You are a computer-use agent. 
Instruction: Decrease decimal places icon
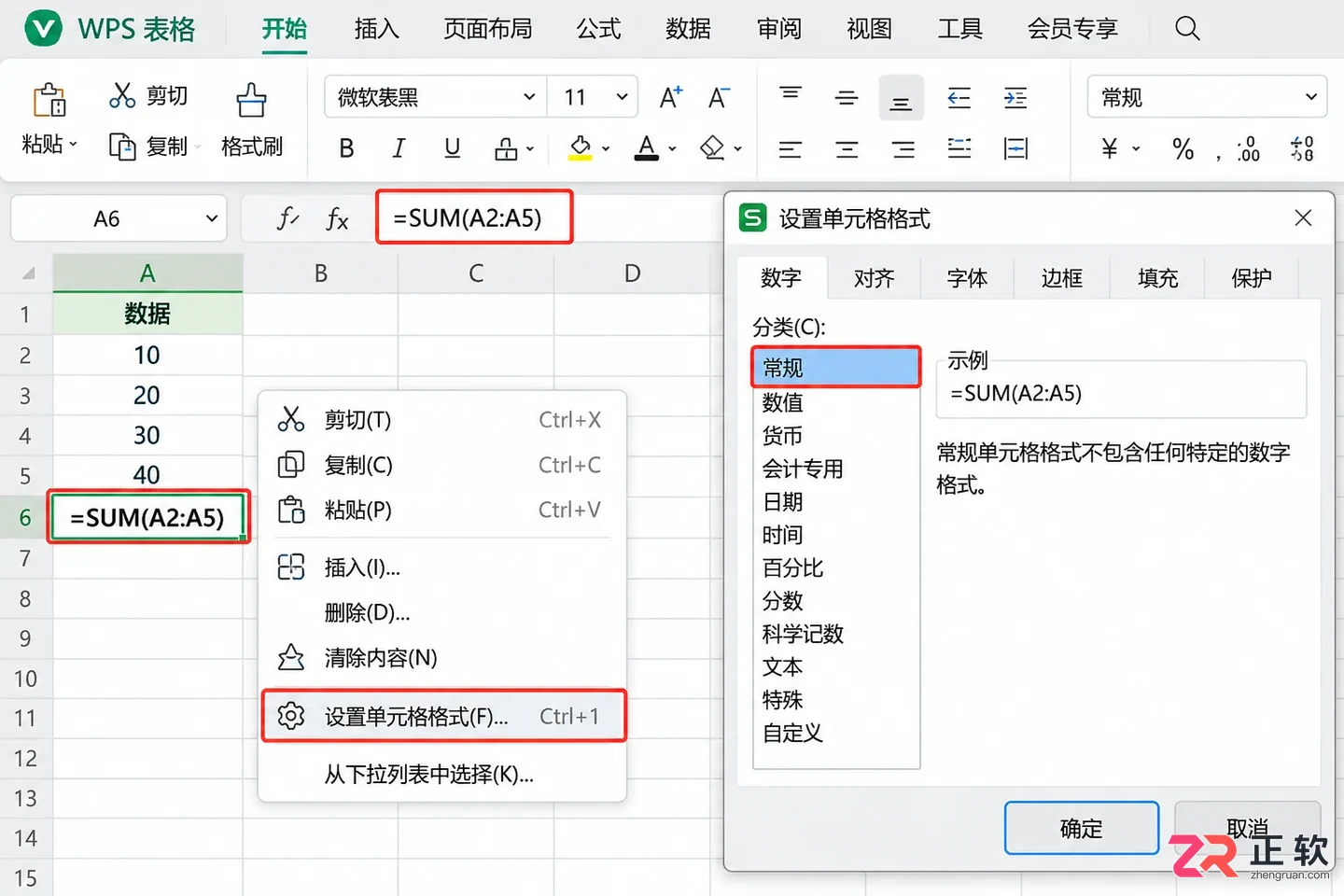pyautogui.click(x=1302, y=148)
